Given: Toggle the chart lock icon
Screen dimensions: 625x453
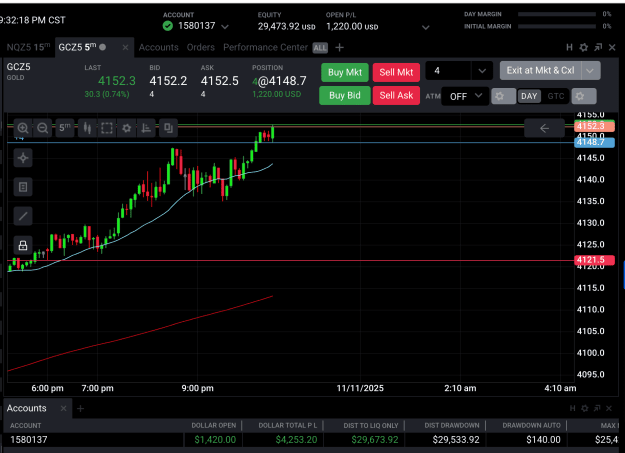Looking at the screenshot, I should 23,245.
